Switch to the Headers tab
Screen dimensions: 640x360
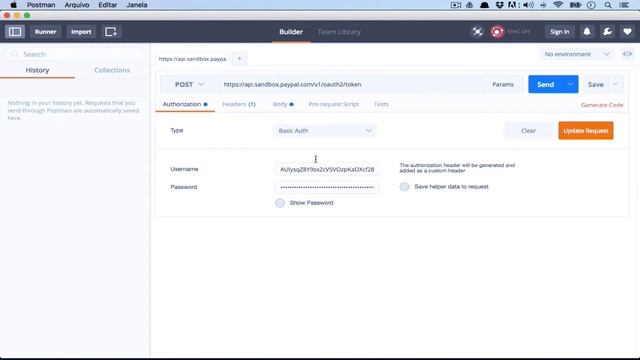239,104
